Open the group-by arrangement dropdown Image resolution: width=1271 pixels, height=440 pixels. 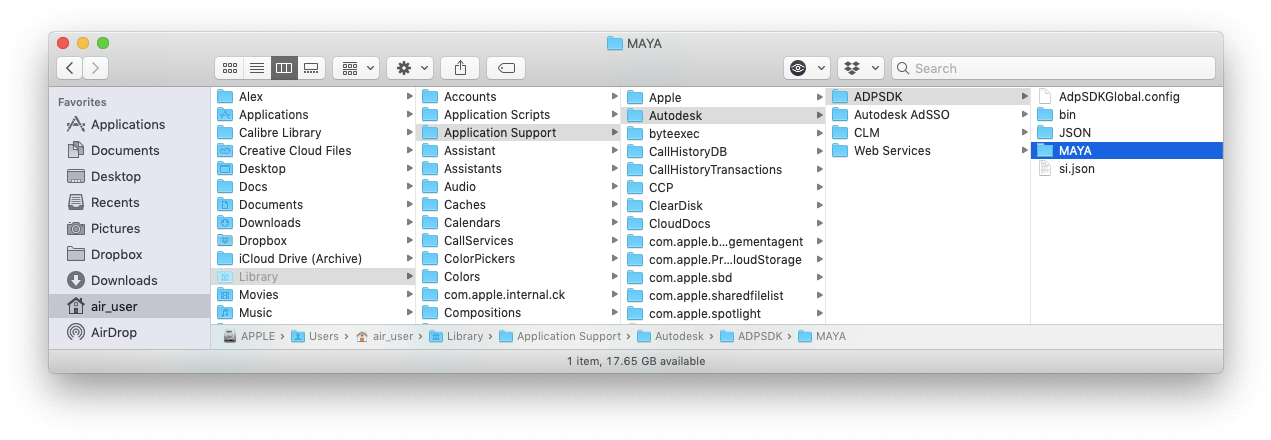point(356,68)
